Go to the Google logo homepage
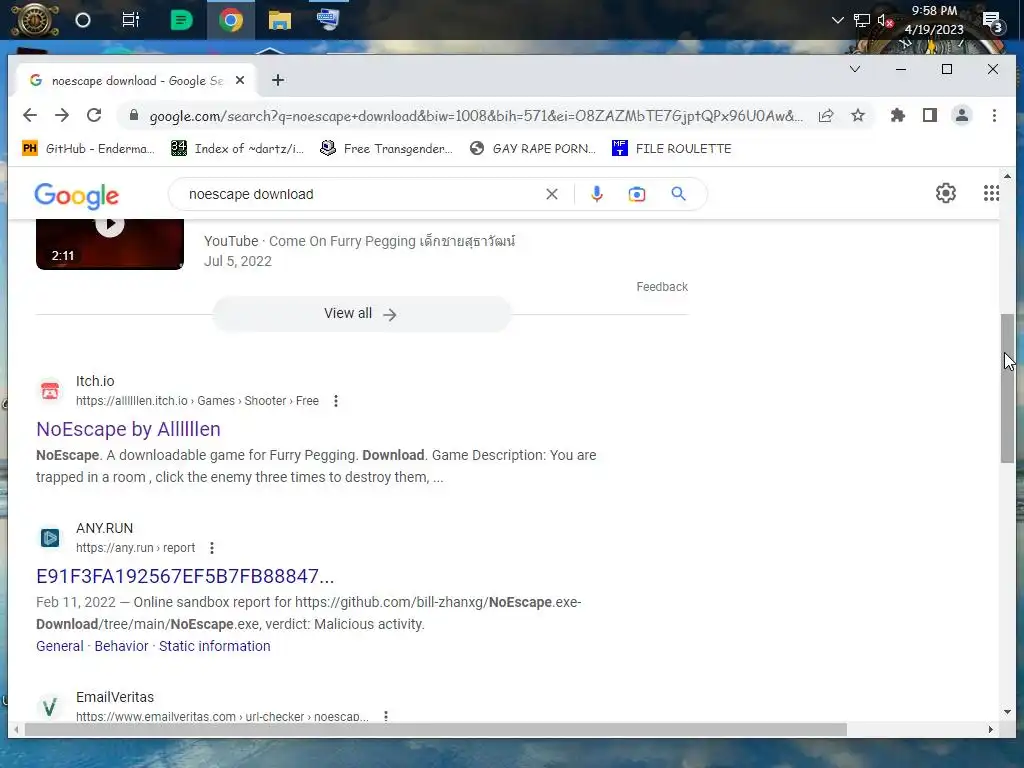Viewport: 1024px width, 768px height. [x=76, y=195]
